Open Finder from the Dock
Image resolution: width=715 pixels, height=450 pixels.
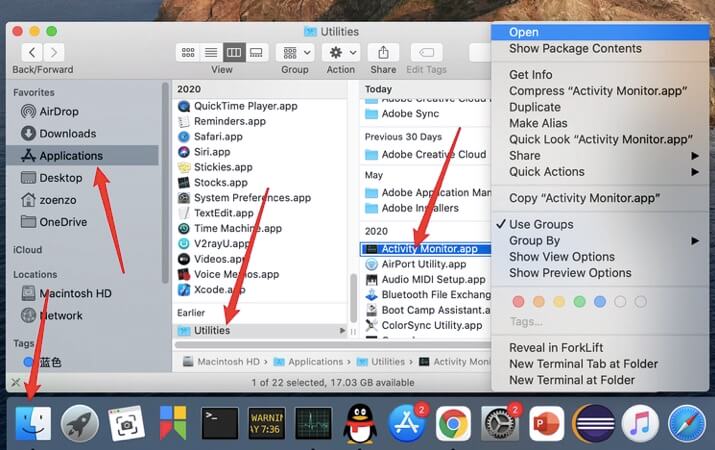click(x=33, y=424)
